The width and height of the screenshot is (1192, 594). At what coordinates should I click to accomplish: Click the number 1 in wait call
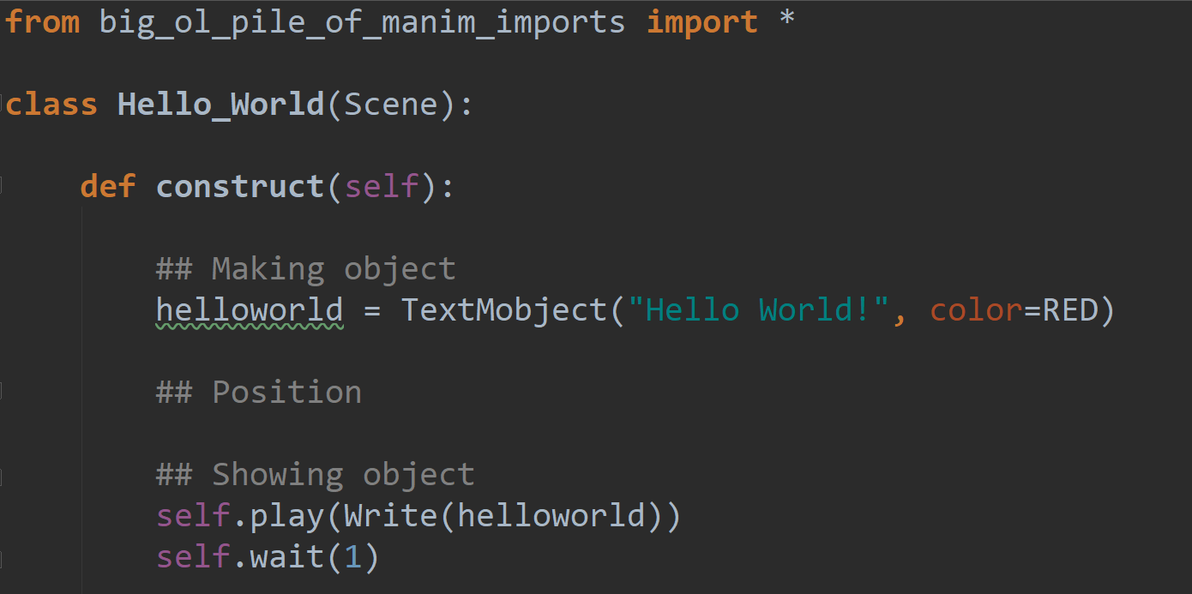352,556
